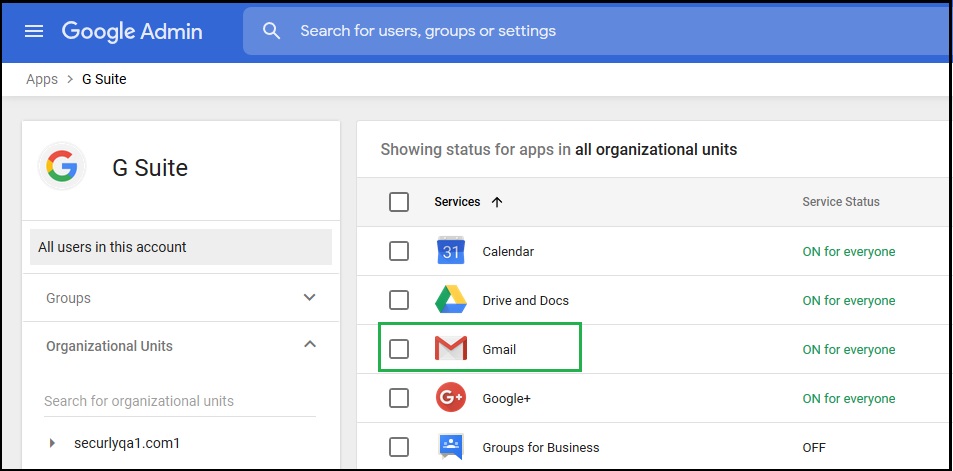Screen dimensions: 953x471
Task: Open the Calendar app icon
Action: pos(450,251)
